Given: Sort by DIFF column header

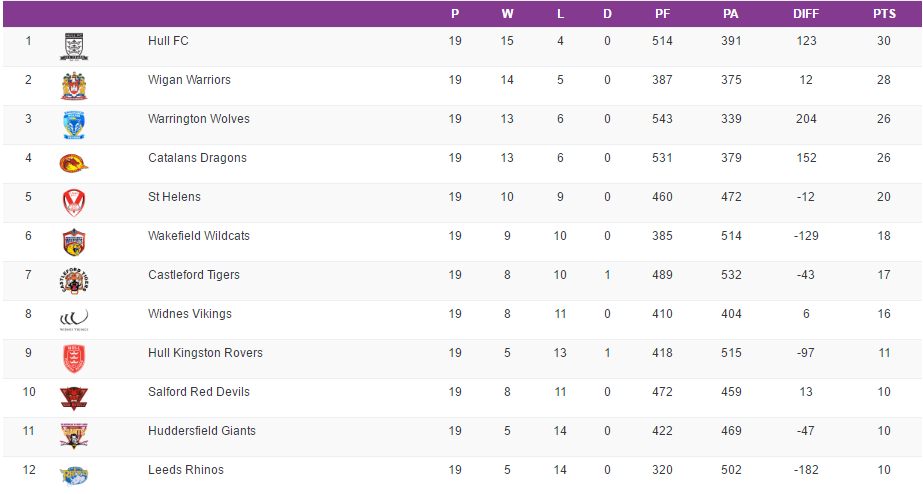Looking at the screenshot, I should 805,14.
